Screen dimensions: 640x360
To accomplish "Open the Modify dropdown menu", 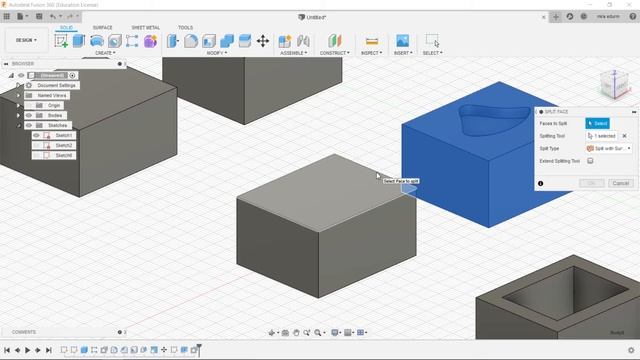I will coord(216,53).
